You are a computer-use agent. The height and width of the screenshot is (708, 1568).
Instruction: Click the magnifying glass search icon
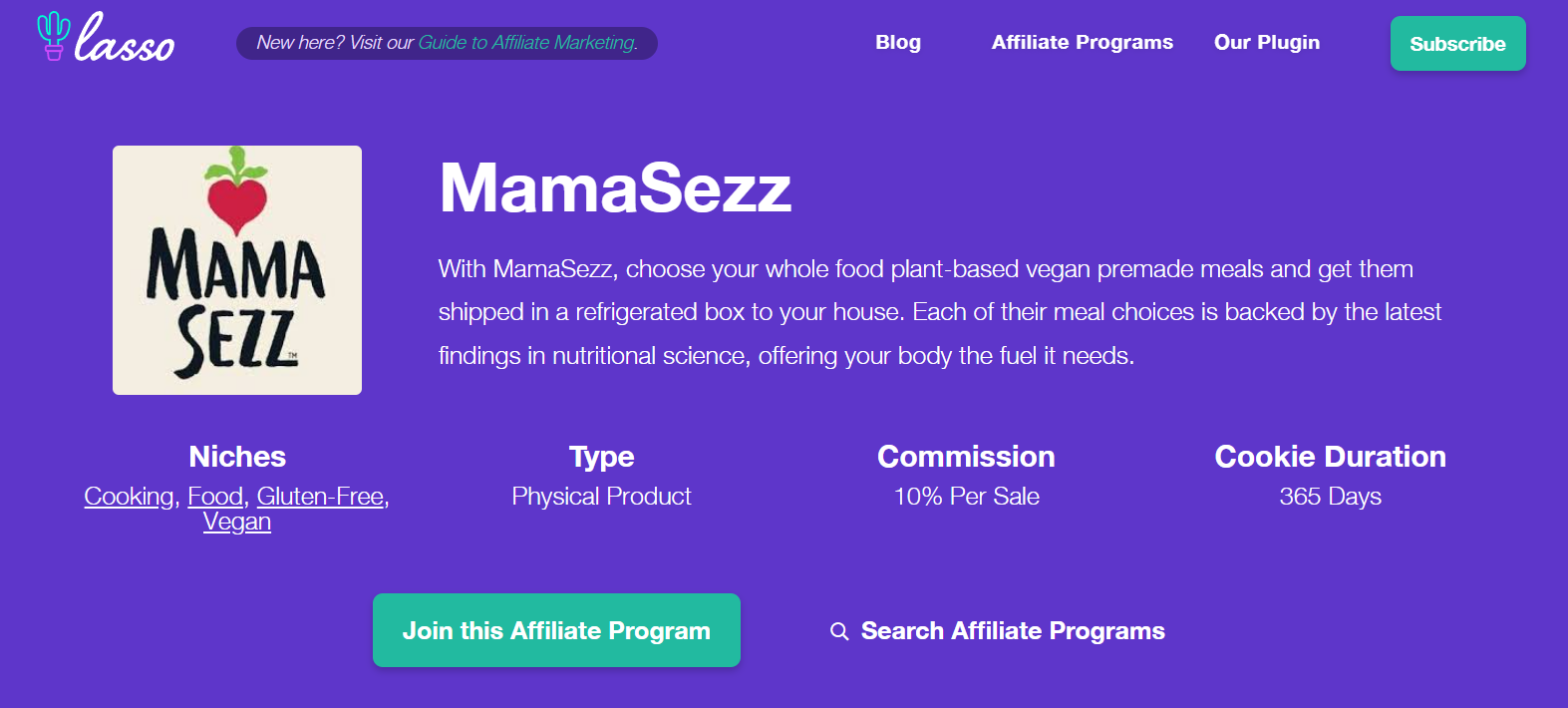coord(839,631)
